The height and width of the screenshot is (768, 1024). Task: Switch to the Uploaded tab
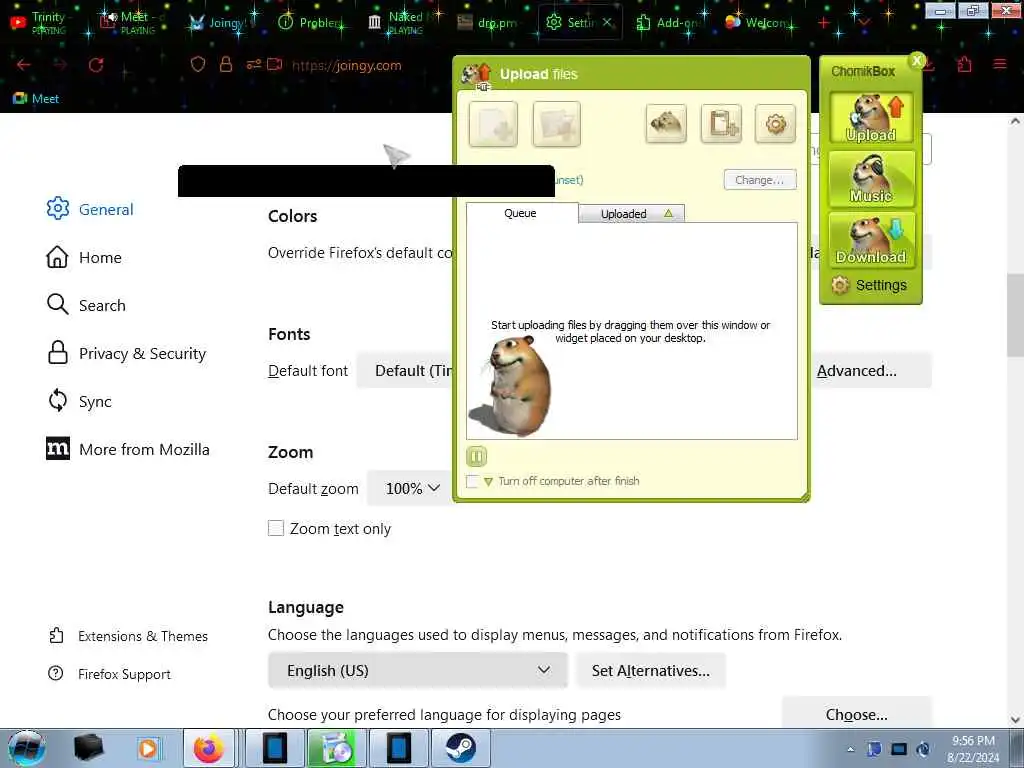tap(632, 214)
